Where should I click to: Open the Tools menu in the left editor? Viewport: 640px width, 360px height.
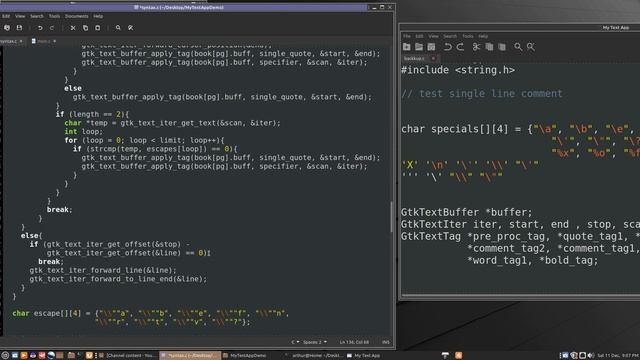(54, 16)
